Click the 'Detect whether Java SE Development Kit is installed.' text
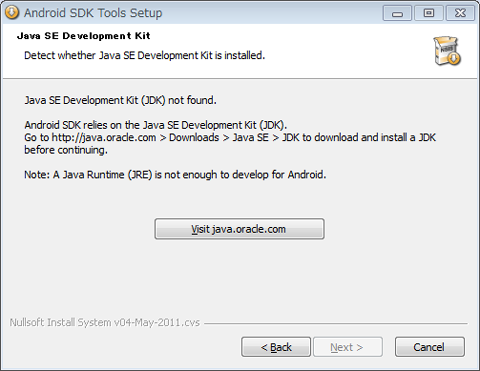Image resolution: width=480 pixels, height=371 pixels. [x=144, y=55]
